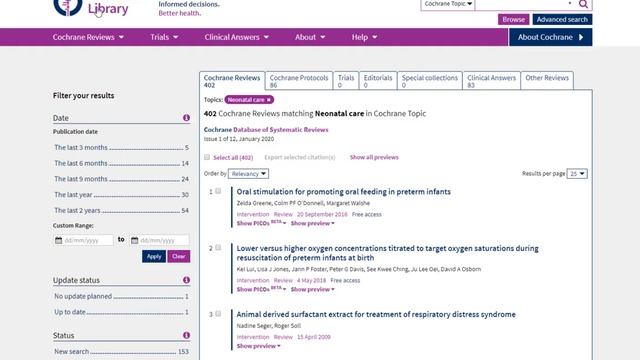Expand Show preview for oral stimulation review

pyautogui.click(x=313, y=223)
